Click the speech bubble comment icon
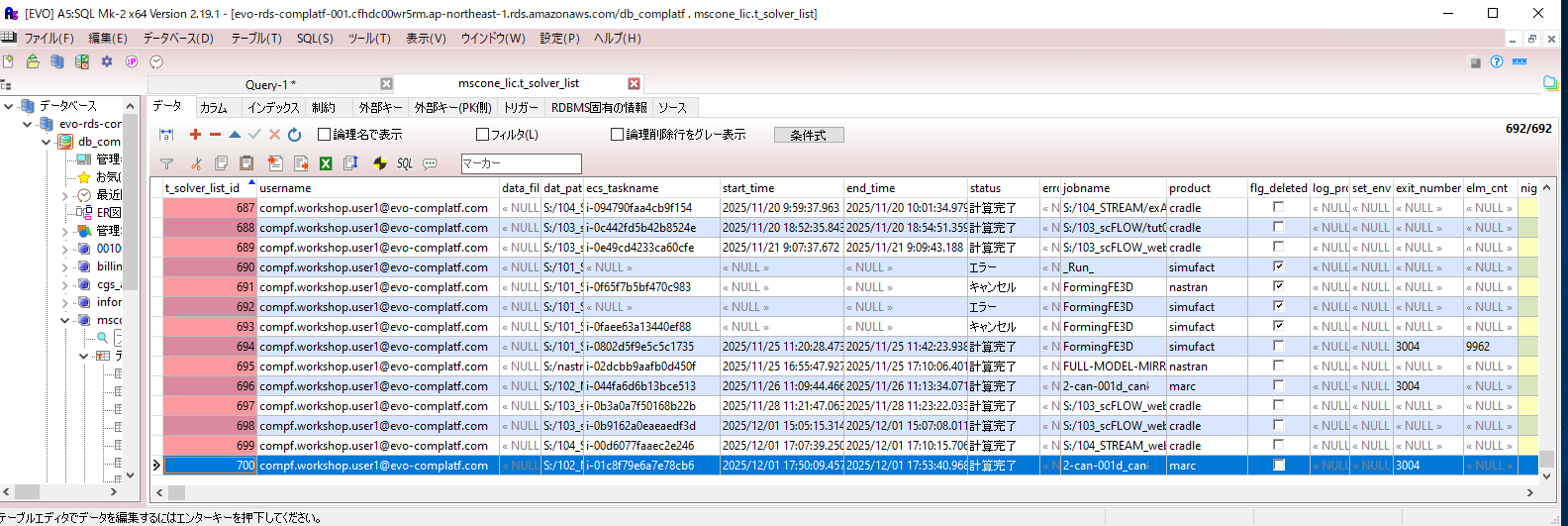Image resolution: width=1568 pixels, height=526 pixels. (x=430, y=163)
